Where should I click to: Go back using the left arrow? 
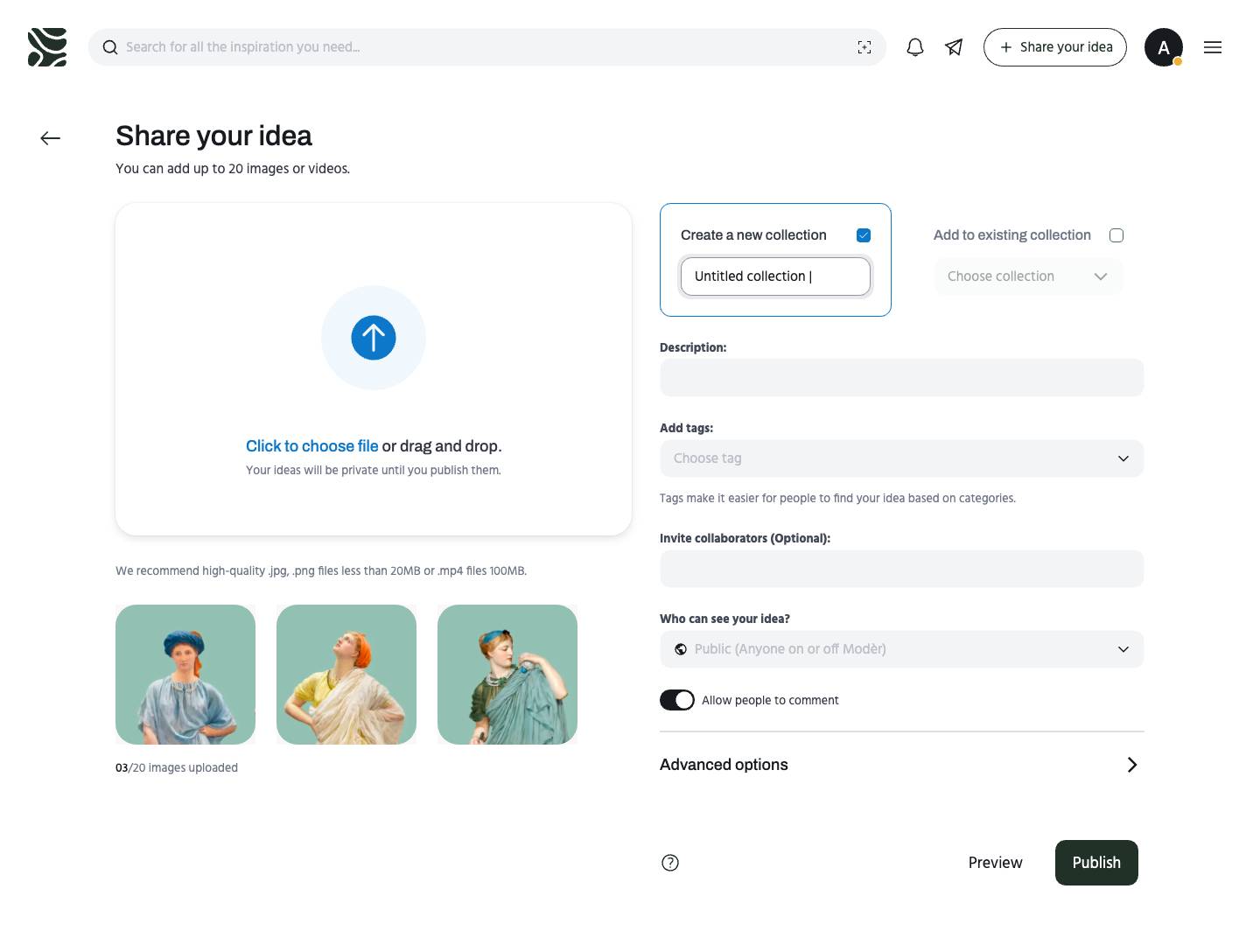point(51,138)
